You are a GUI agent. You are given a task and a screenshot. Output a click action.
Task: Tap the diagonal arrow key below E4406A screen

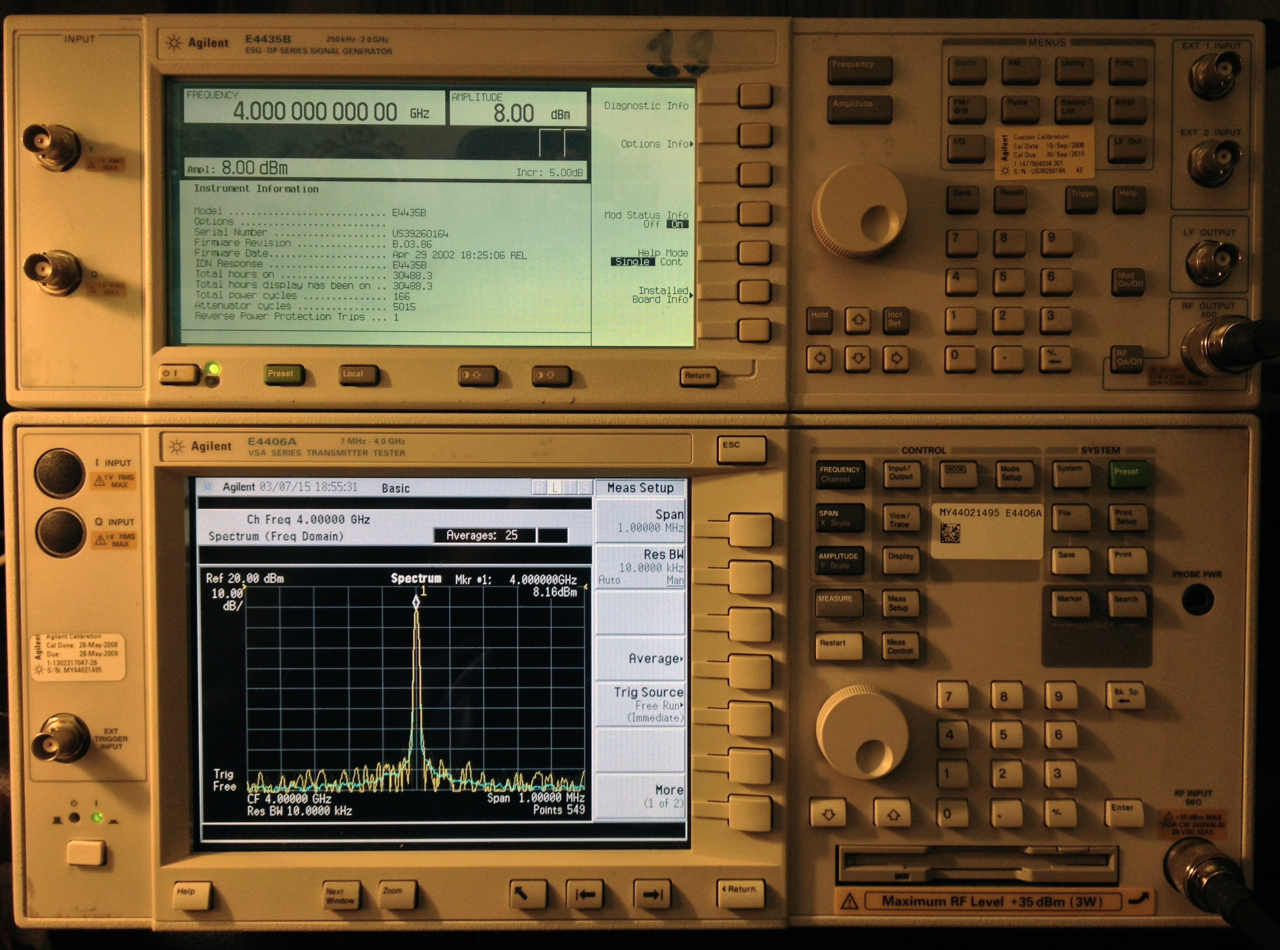click(x=528, y=893)
